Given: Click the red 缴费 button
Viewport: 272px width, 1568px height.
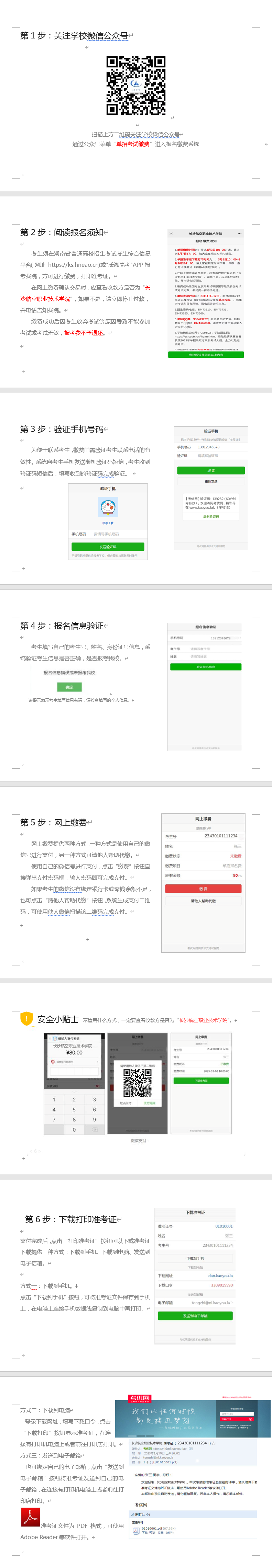Looking at the screenshot, I should [204, 889].
